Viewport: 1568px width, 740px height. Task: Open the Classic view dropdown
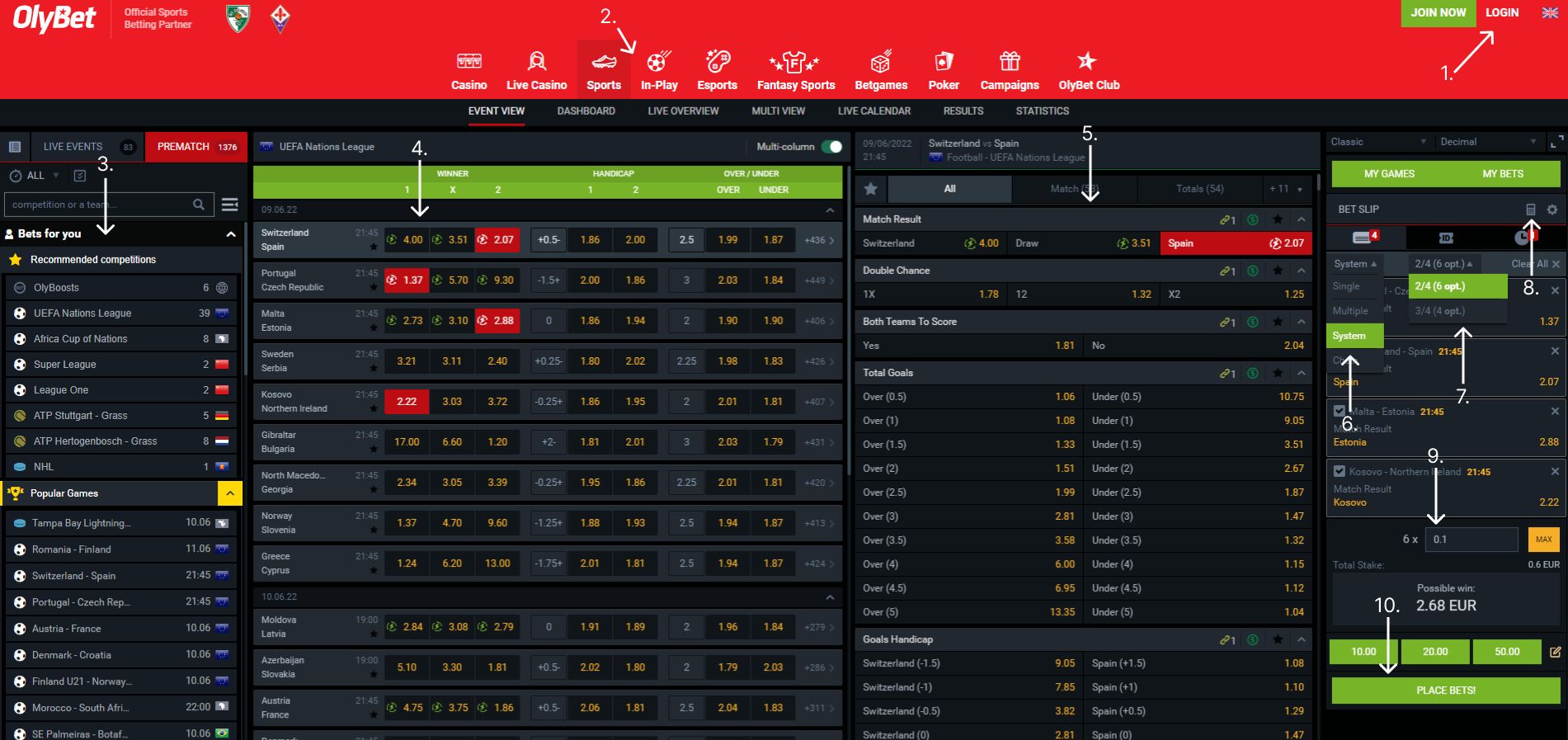1377,142
